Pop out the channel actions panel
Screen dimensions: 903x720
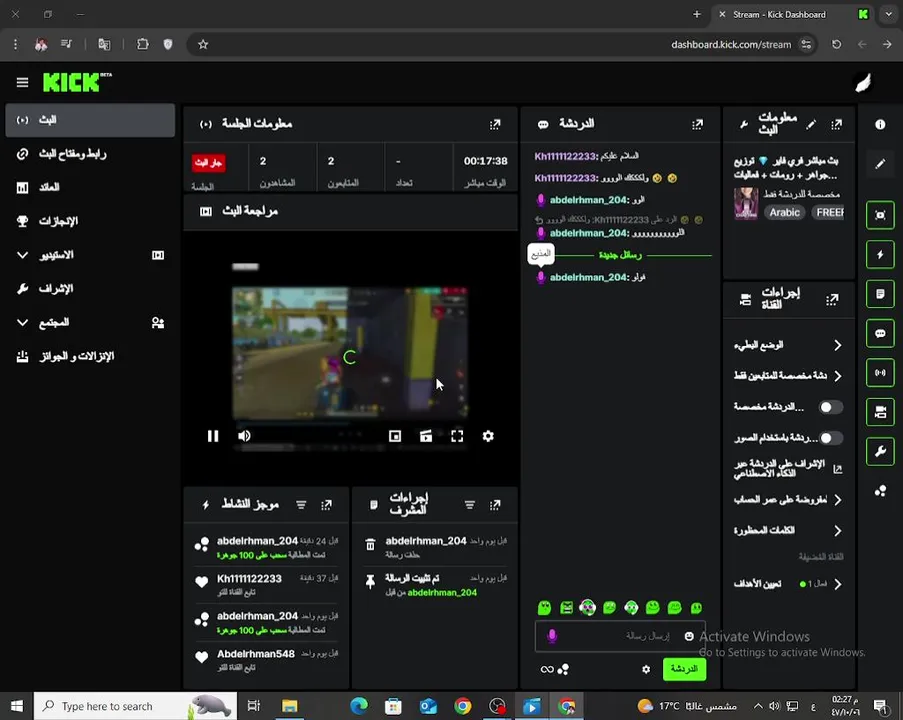[x=832, y=300]
